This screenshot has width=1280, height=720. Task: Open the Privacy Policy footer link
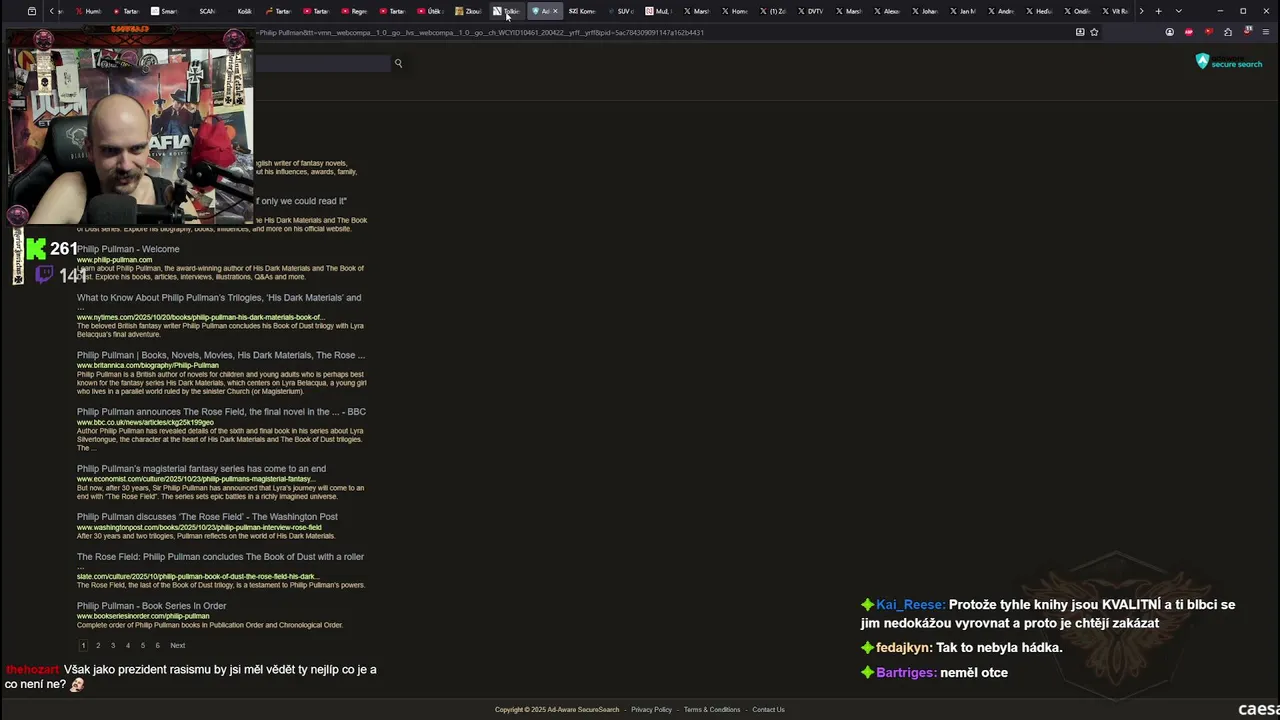click(x=651, y=710)
